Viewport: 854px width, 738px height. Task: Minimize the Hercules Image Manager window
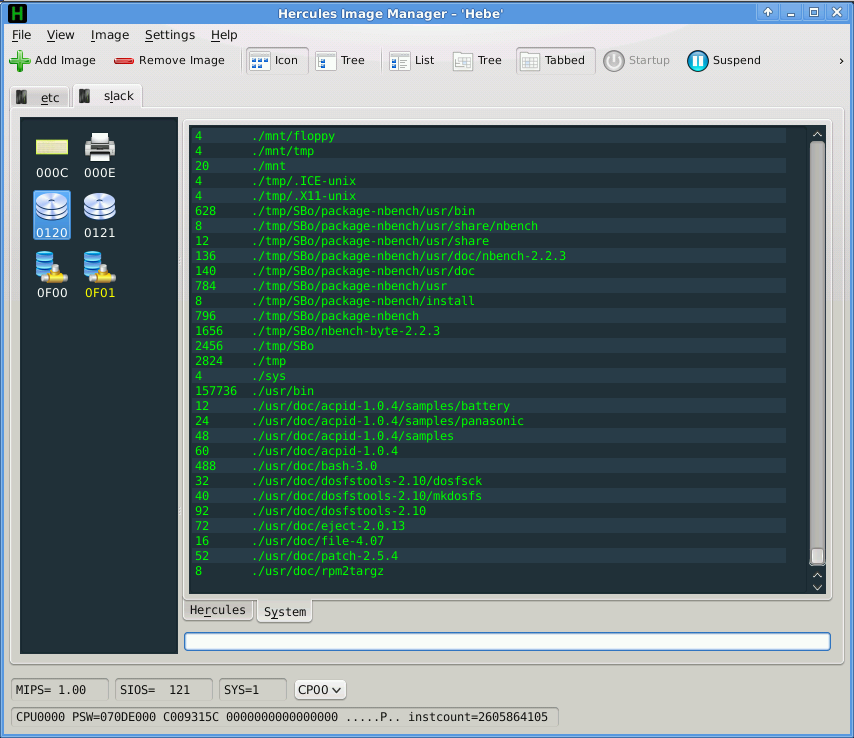click(x=791, y=13)
